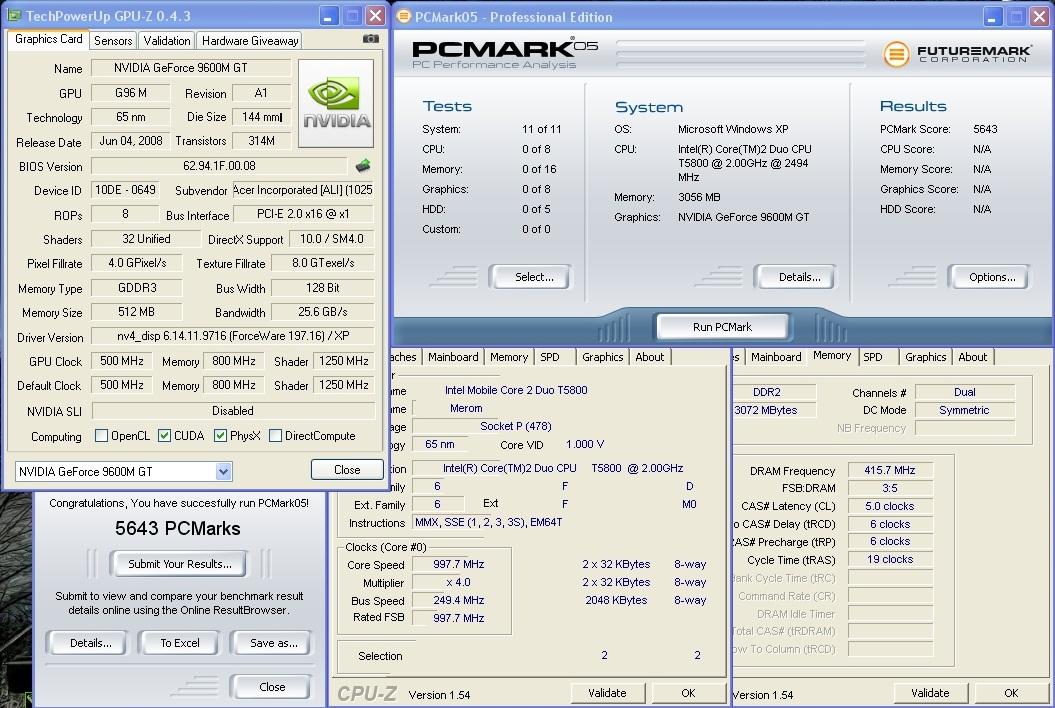The width and height of the screenshot is (1055, 708).
Task: Click the PCMark05 title bar icon
Action: click(x=404, y=16)
